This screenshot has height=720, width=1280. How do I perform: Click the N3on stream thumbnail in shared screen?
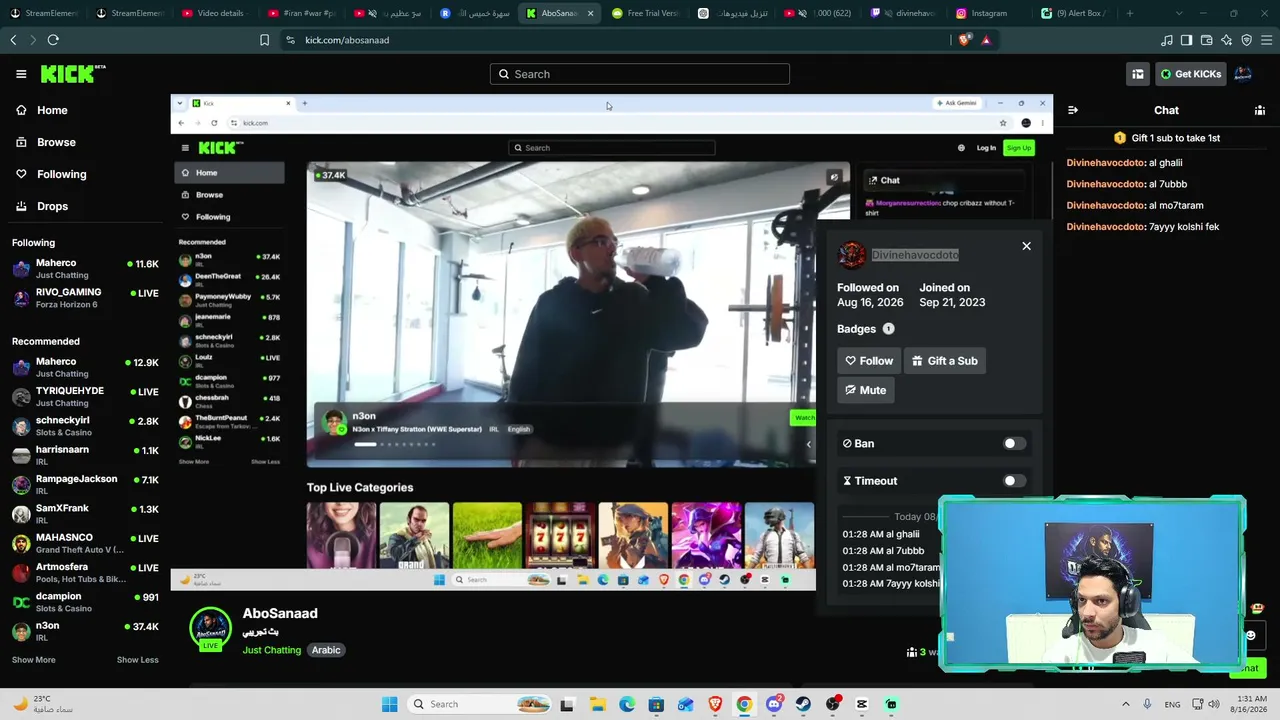tap(578, 314)
